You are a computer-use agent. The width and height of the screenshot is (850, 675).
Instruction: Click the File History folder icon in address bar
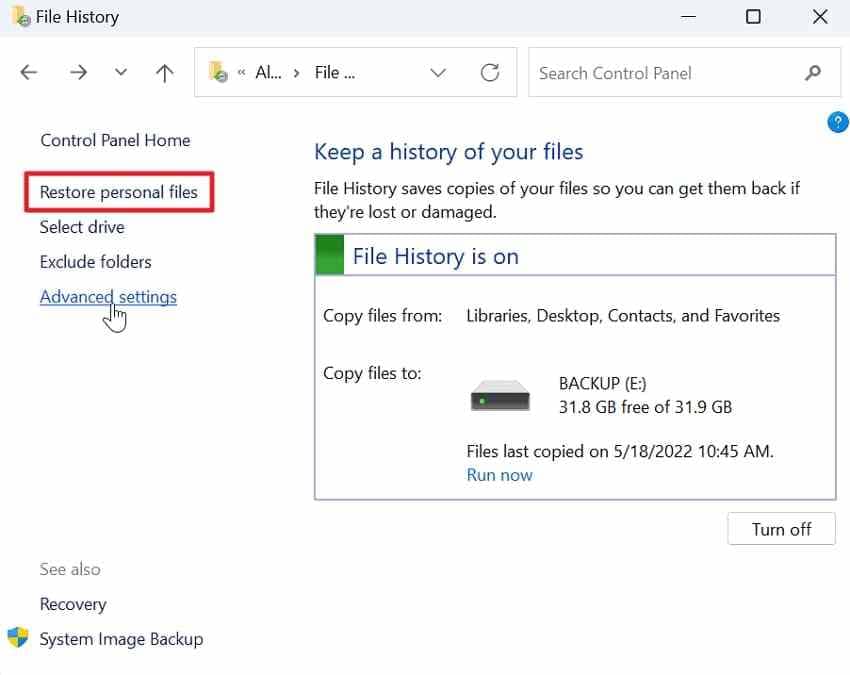pyautogui.click(x=218, y=72)
